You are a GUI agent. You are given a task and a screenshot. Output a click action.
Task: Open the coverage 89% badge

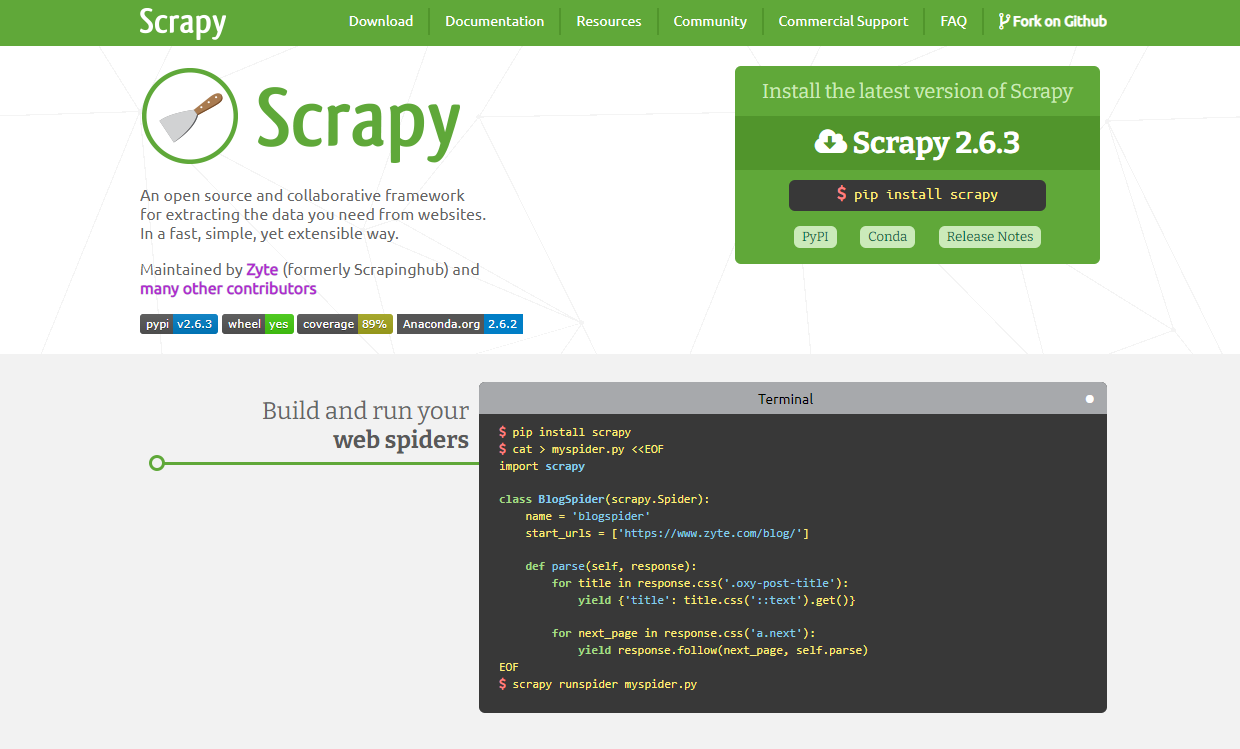[345, 324]
